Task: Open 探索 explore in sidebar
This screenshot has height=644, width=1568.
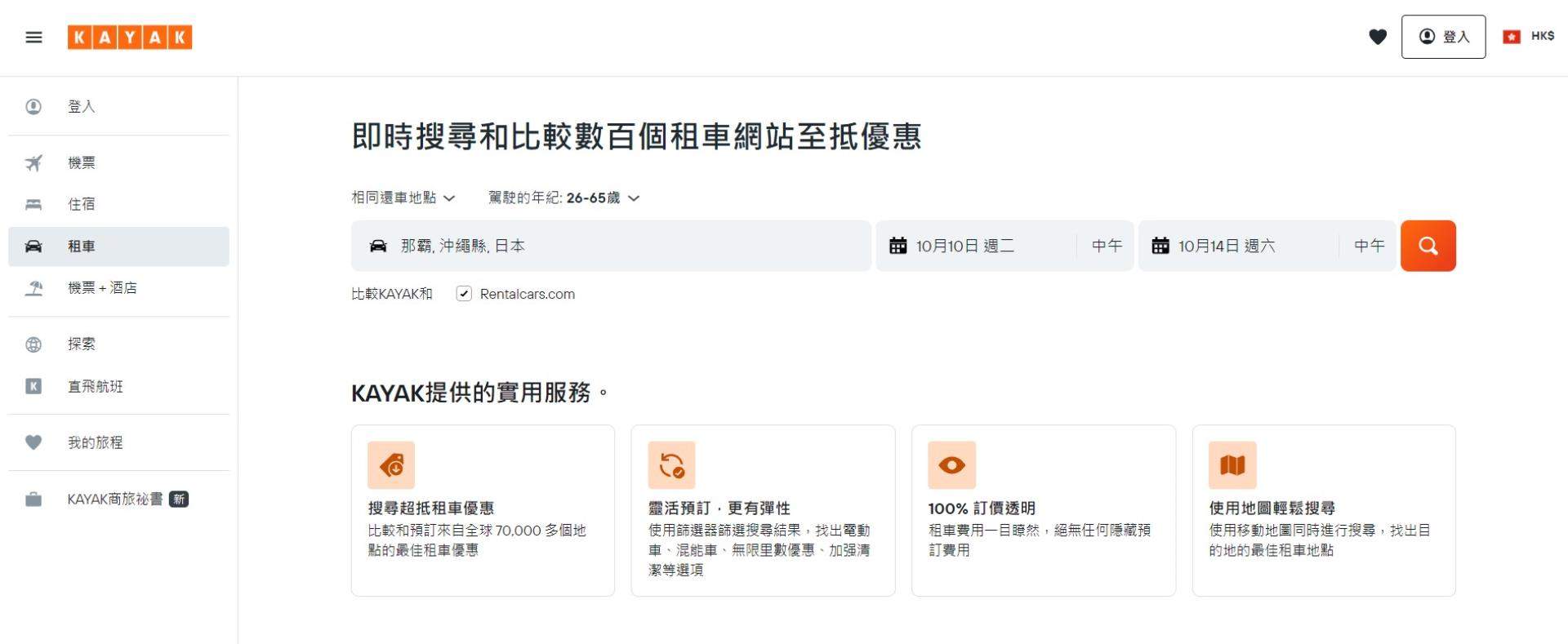Action: click(118, 344)
